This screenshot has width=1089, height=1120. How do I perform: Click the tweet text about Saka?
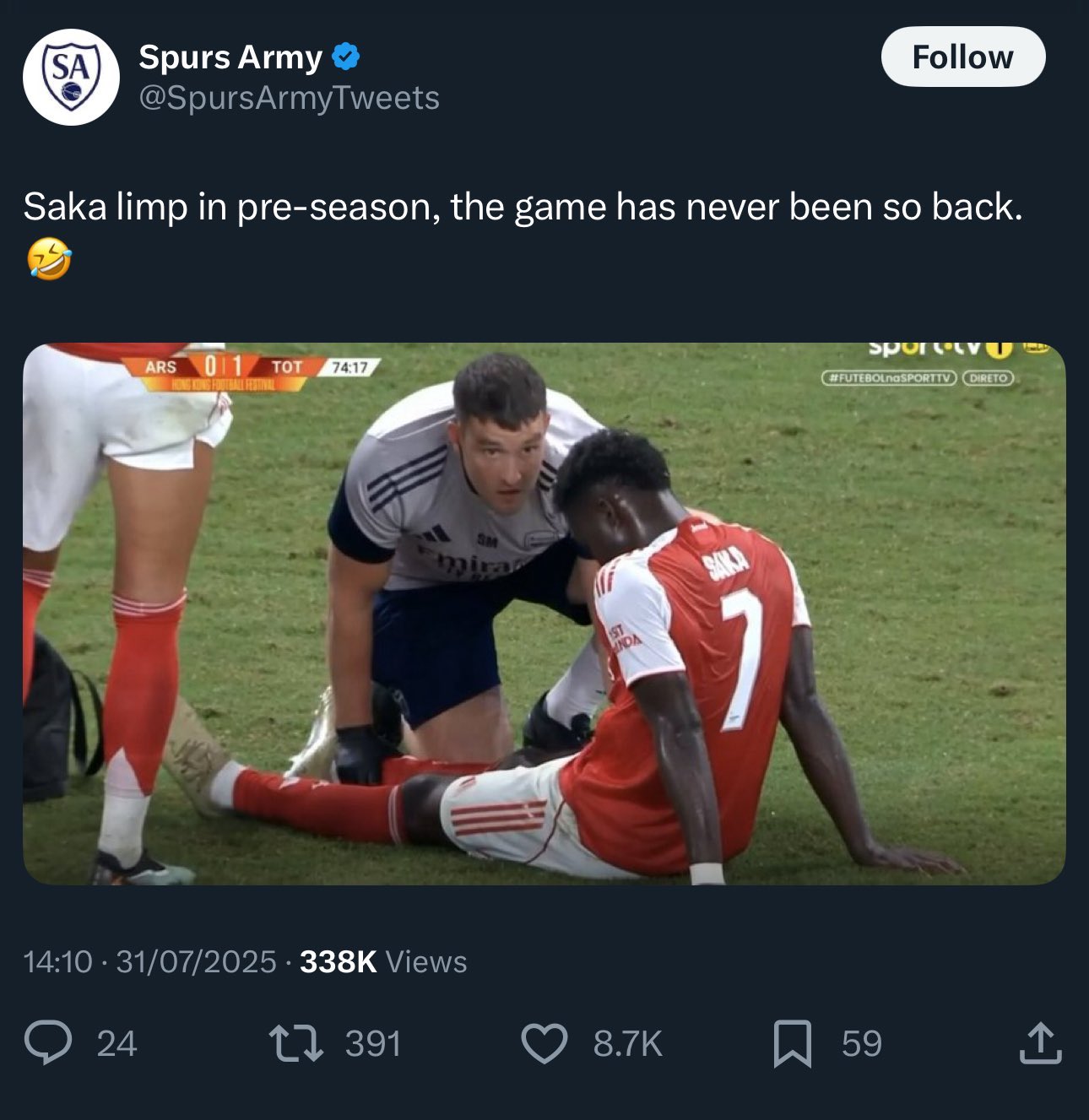pyautogui.click(x=523, y=207)
